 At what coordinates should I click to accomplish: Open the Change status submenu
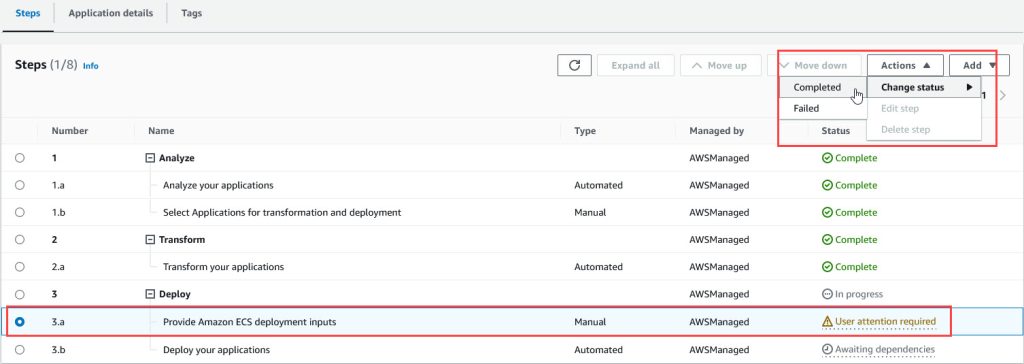point(924,88)
